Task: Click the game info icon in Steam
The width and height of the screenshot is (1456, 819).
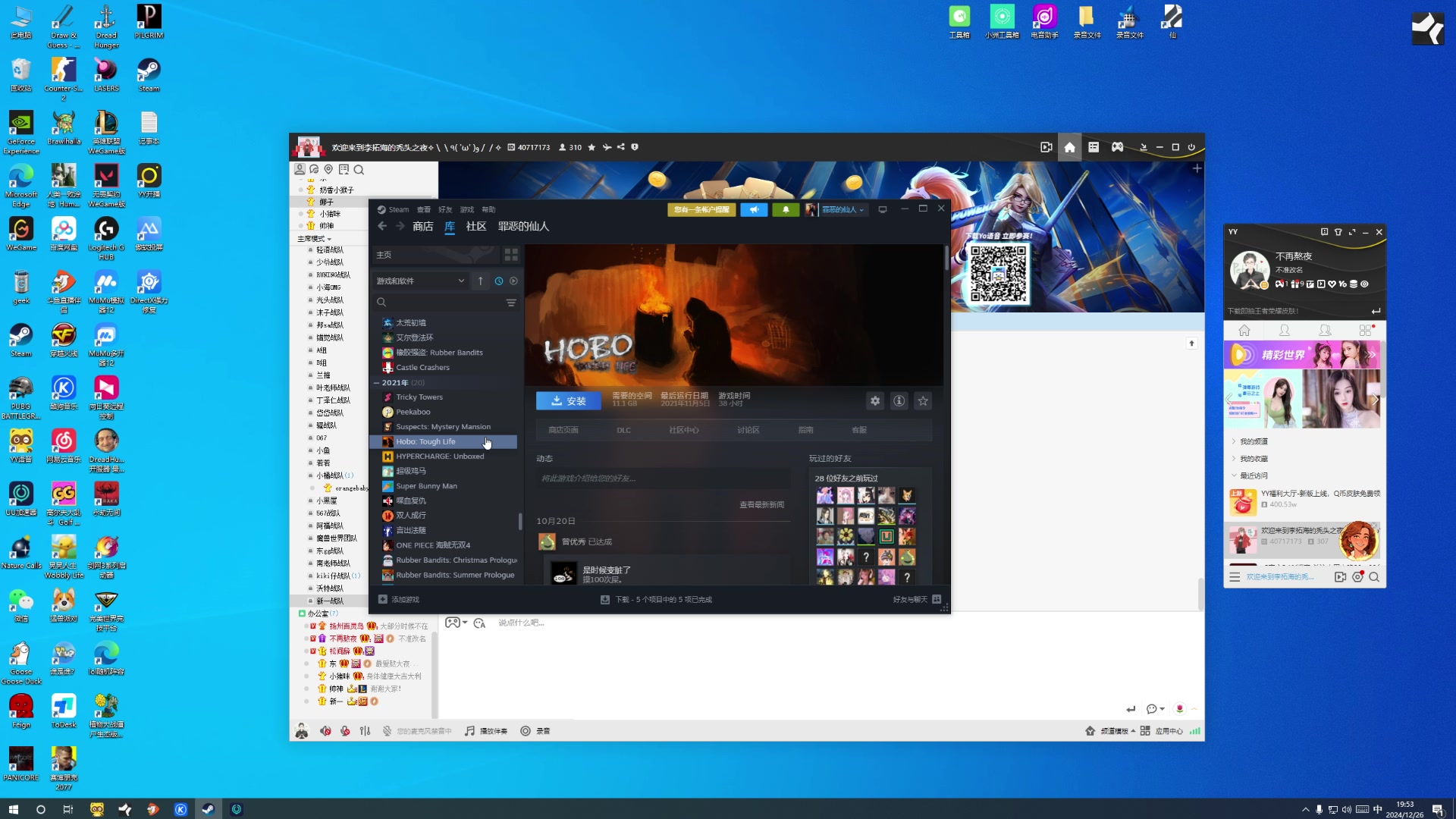Action: tap(899, 401)
